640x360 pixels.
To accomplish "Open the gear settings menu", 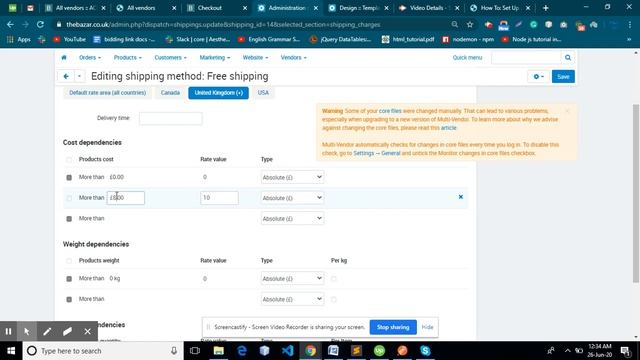I will (538, 76).
